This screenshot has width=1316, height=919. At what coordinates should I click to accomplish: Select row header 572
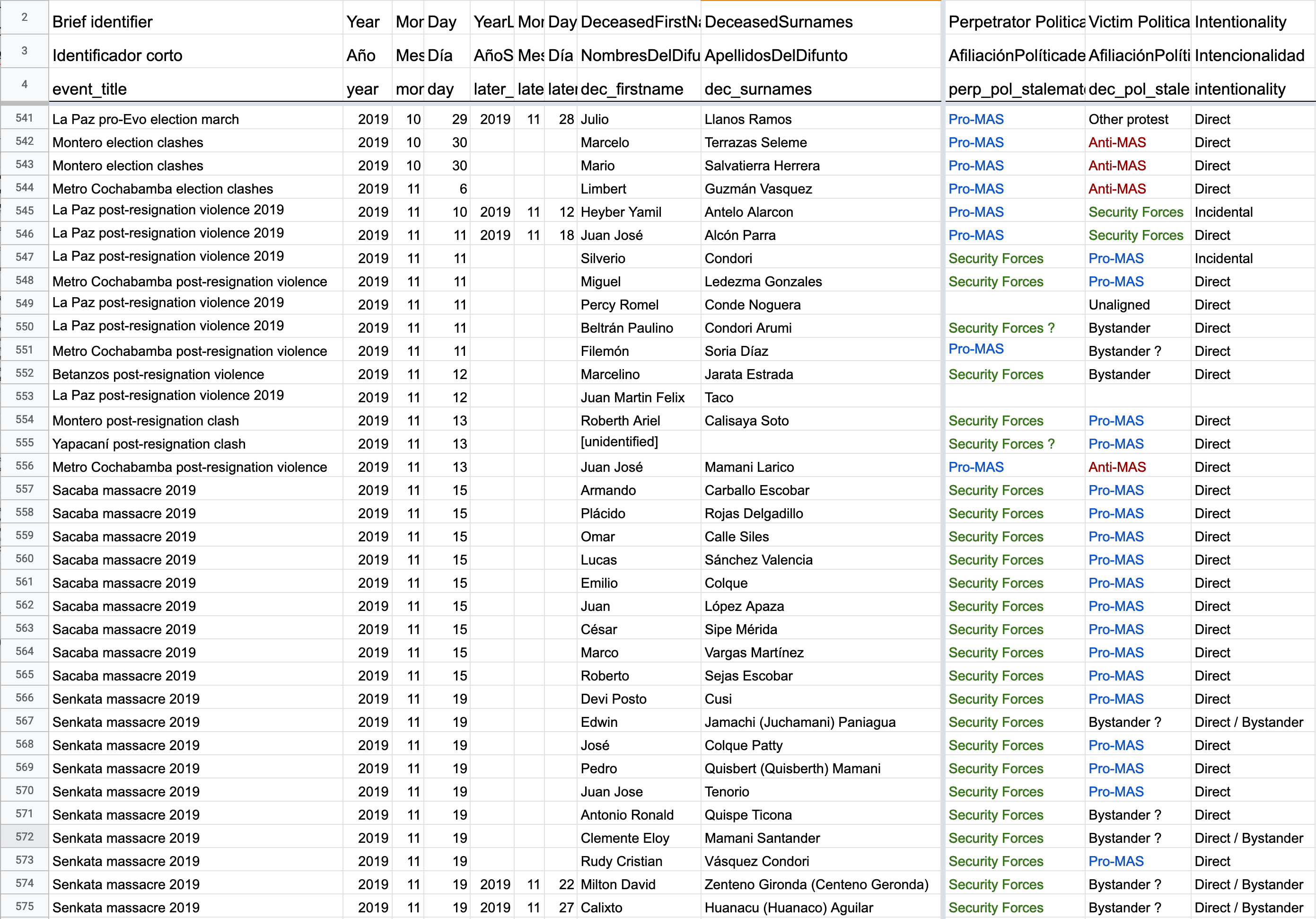pos(24,837)
